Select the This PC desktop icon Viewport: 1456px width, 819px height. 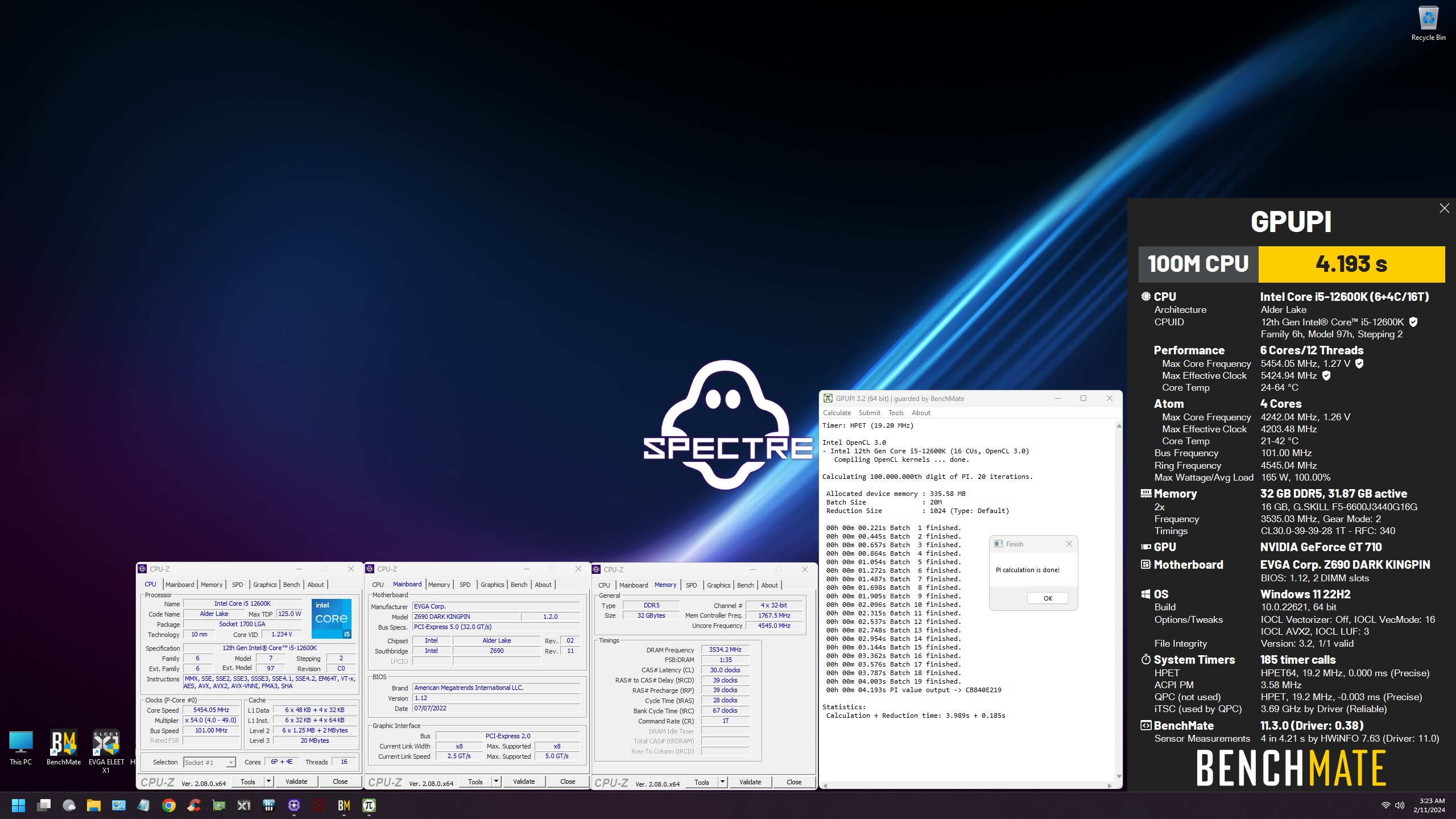tap(20, 748)
